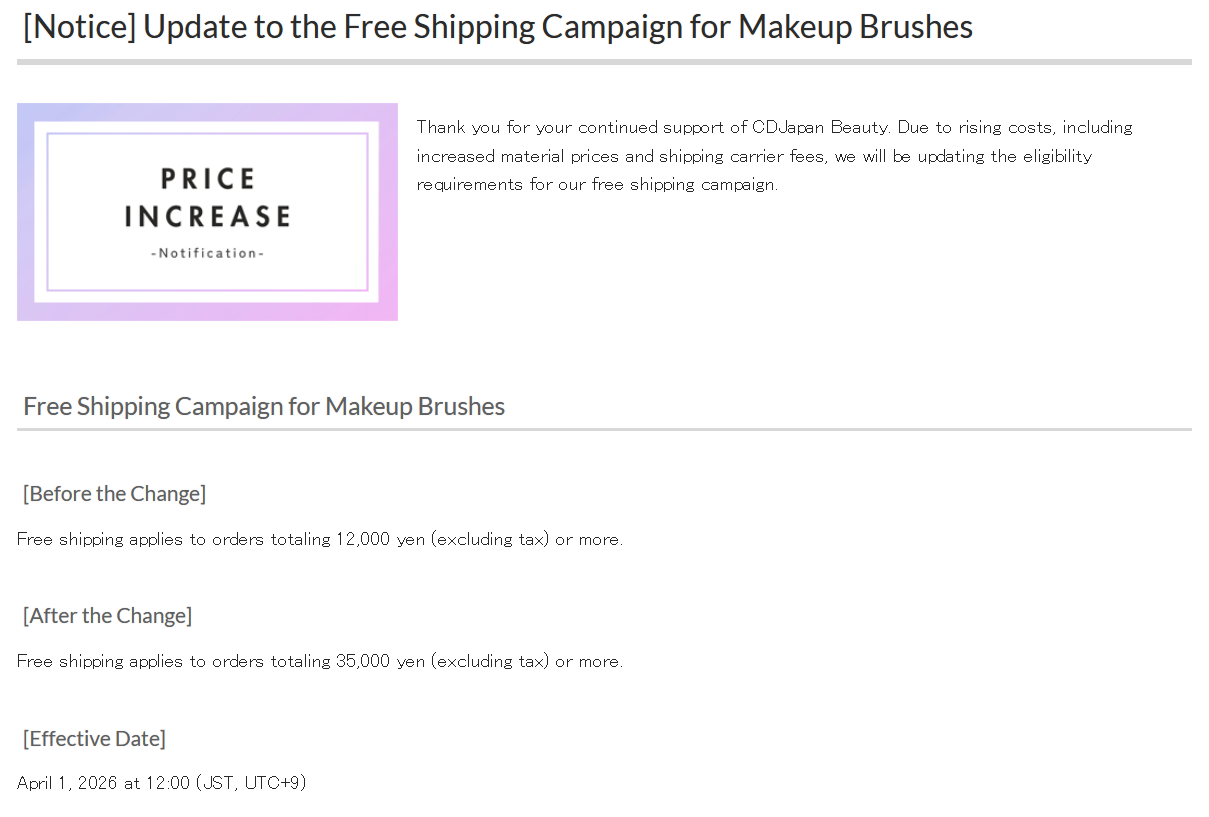Click "requirements for our free shipping campaign" line
The width and height of the screenshot is (1209, 817).
pos(596,184)
